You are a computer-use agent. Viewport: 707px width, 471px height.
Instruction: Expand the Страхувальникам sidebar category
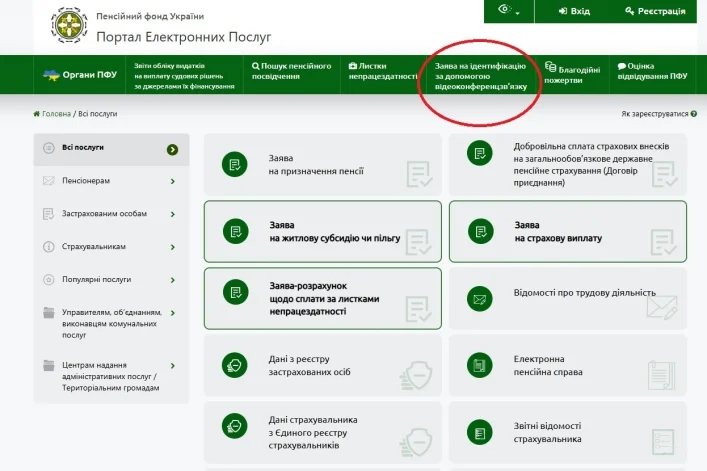tap(110, 246)
